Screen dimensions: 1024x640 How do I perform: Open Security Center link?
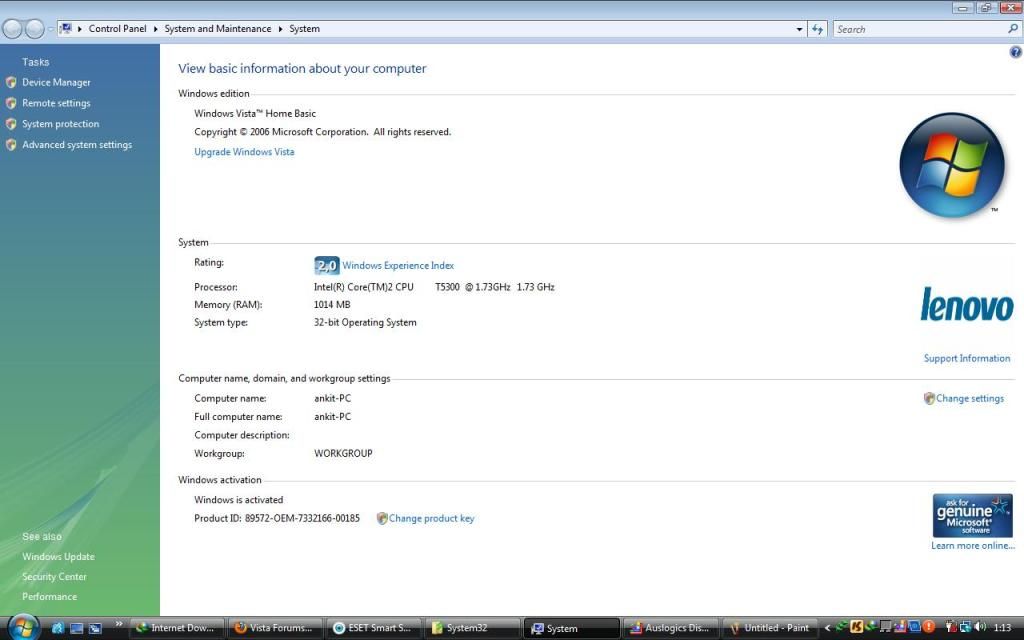tap(54, 577)
